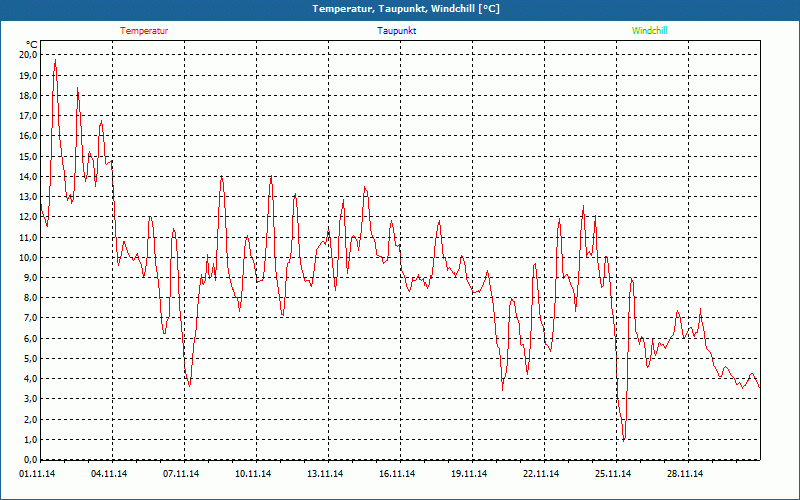This screenshot has width=800, height=500.
Task: Click the 0,0 y-axis value
Action: [x=31, y=459]
